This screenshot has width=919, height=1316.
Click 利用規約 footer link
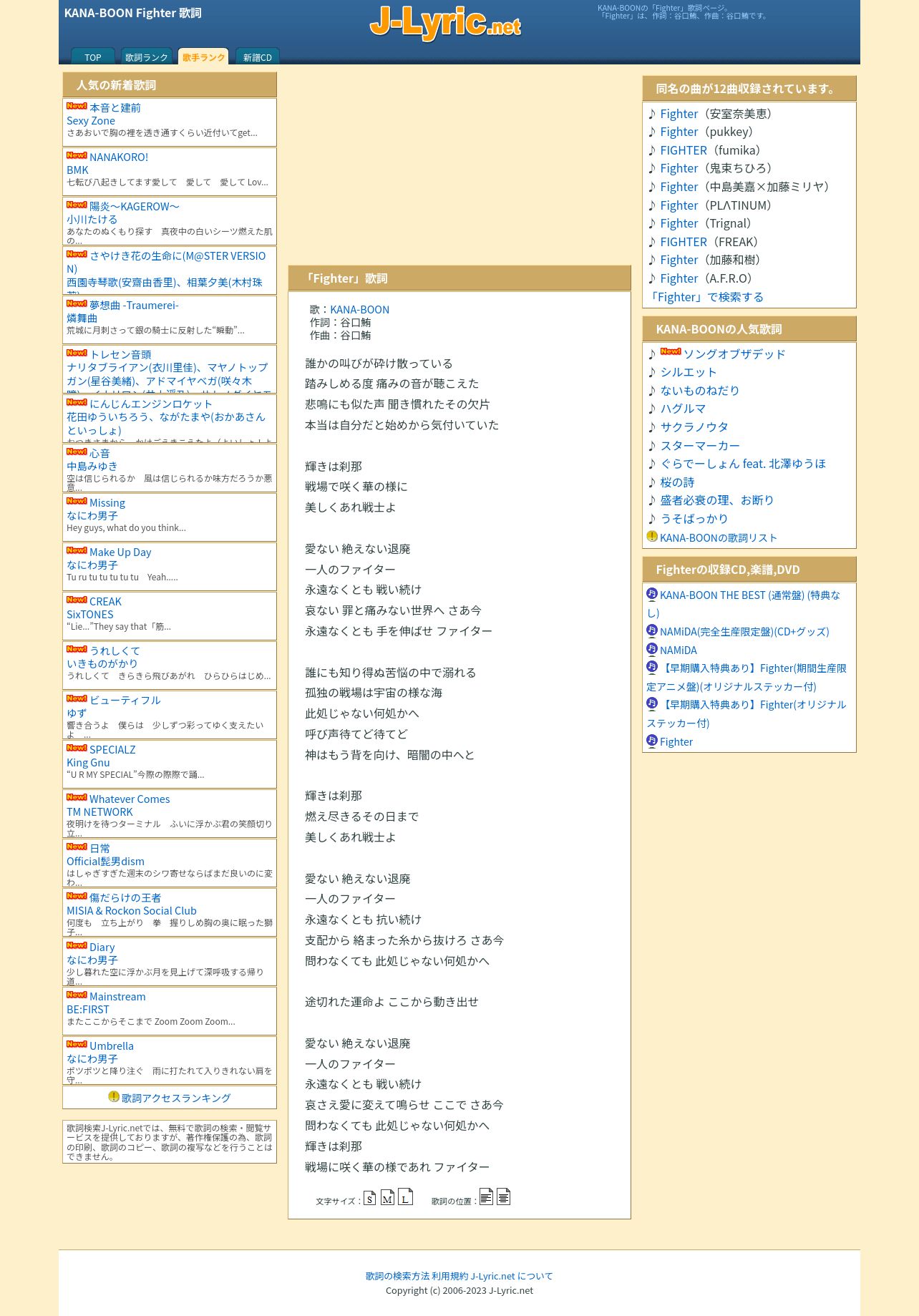(x=449, y=1276)
